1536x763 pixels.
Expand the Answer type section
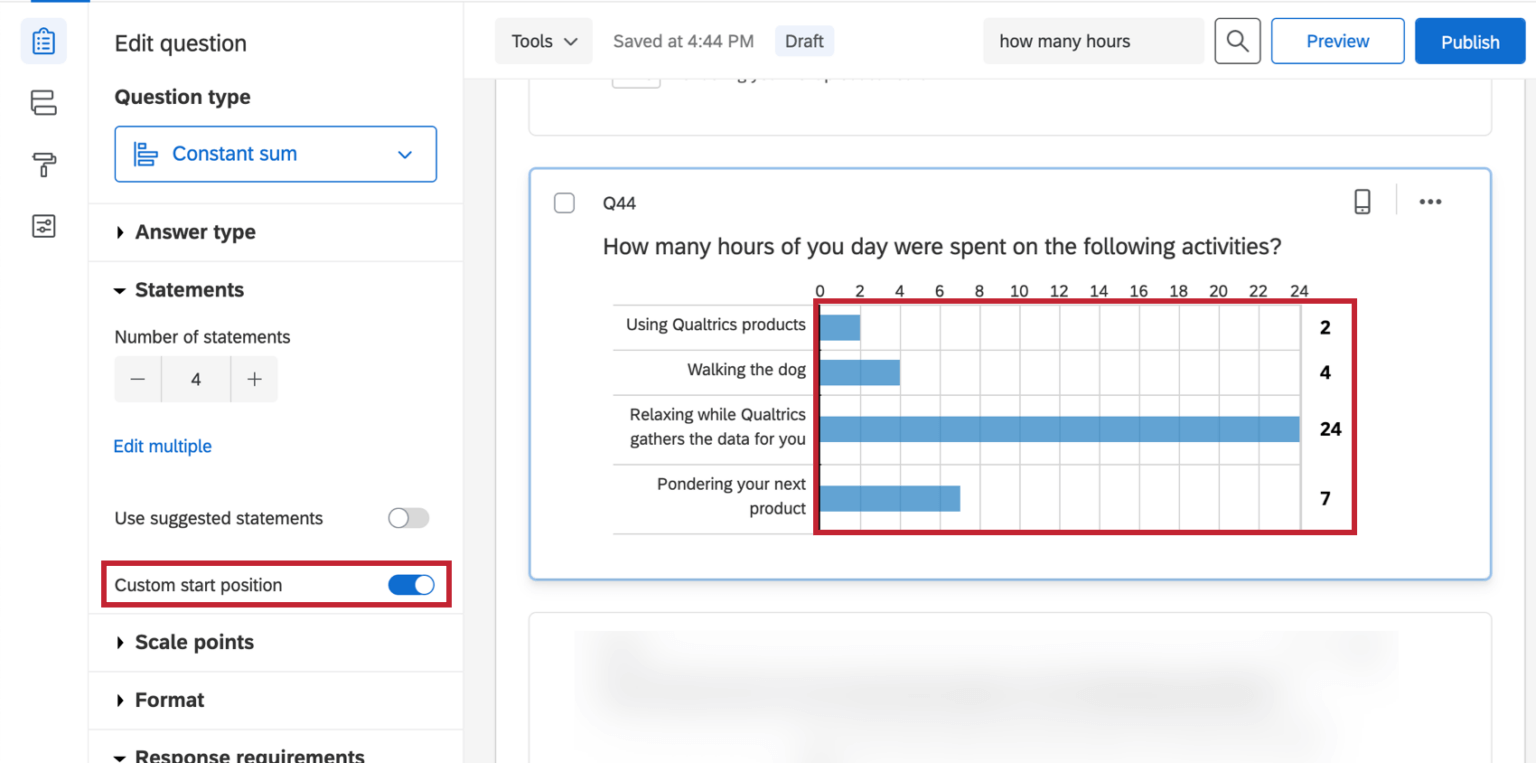point(195,232)
